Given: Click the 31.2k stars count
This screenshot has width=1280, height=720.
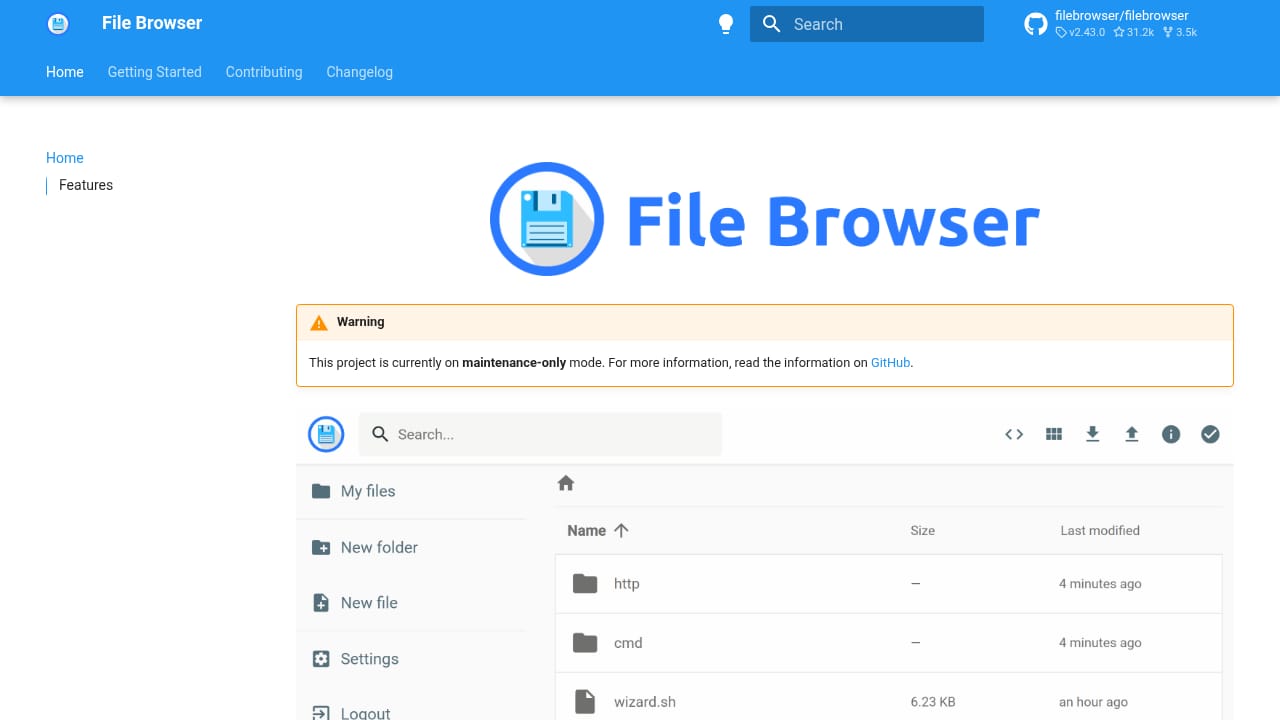Looking at the screenshot, I should pos(1134,33).
